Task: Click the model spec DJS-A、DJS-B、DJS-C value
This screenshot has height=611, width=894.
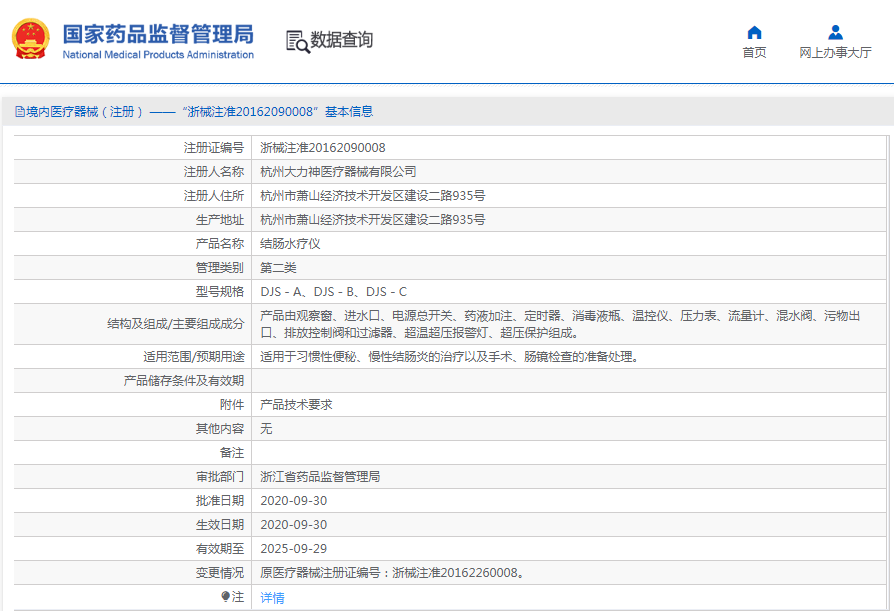Action: pos(333,292)
